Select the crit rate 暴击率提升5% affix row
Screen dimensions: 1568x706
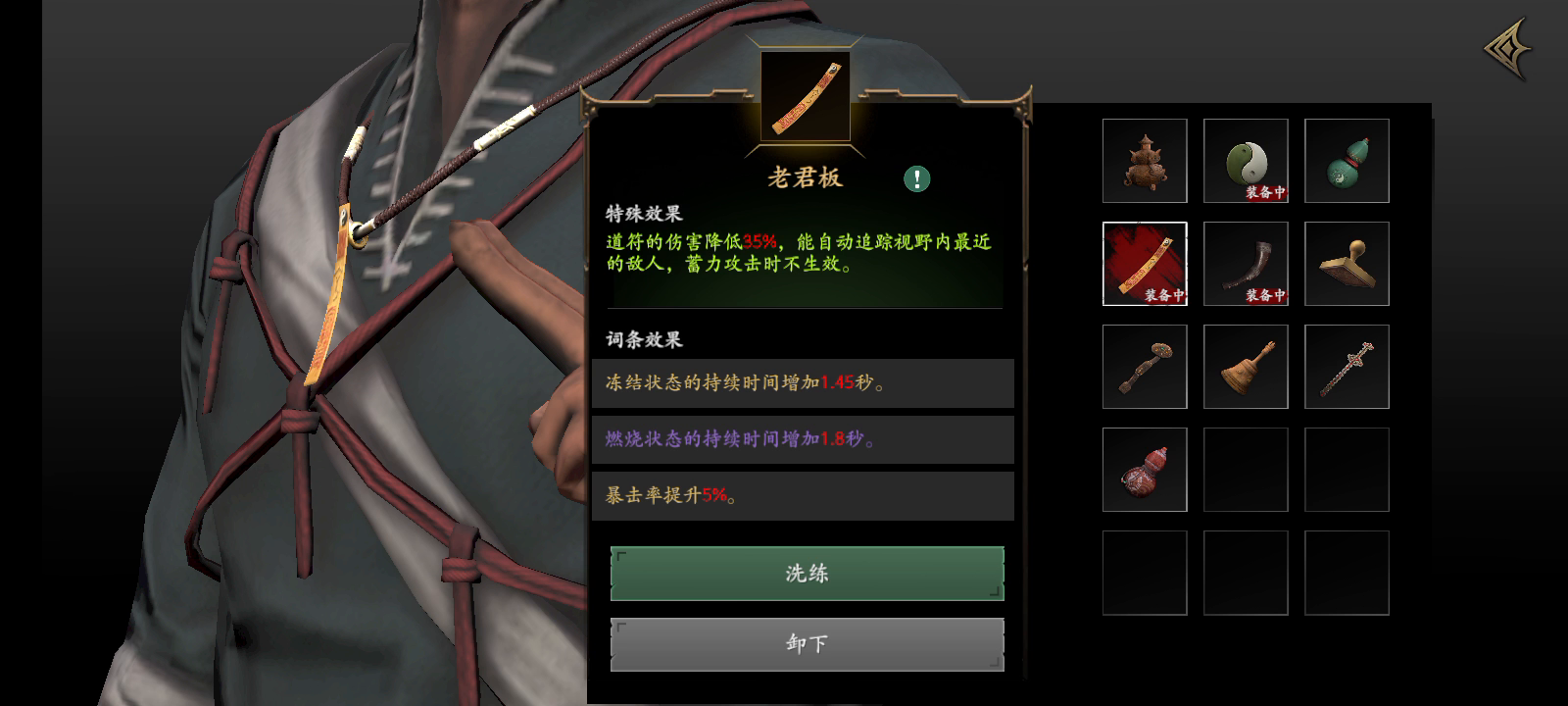point(803,496)
